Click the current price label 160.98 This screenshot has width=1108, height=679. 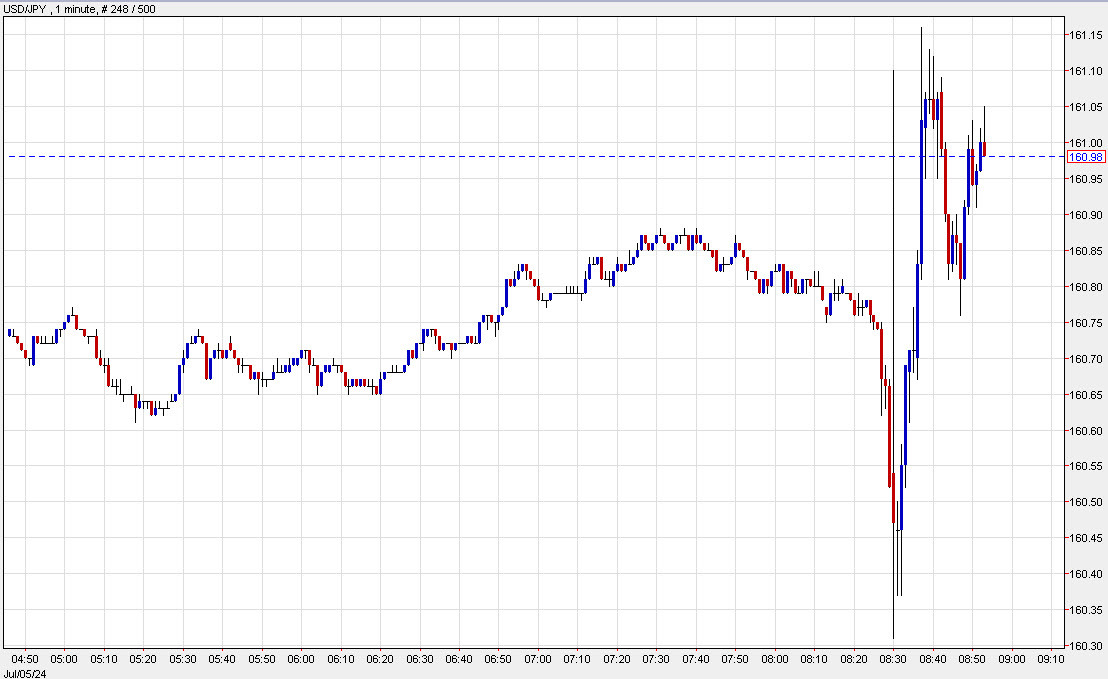[1085, 157]
